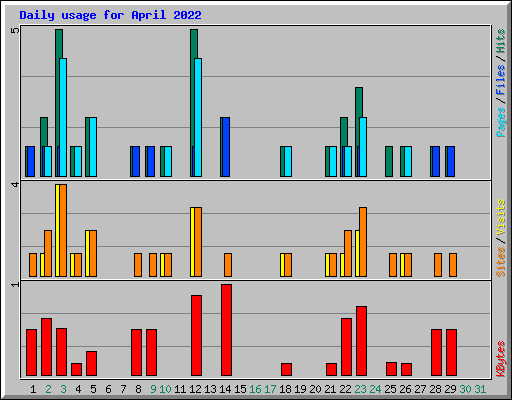The width and height of the screenshot is (512, 400).
Task: Click the orange Sites bar for day 23
Action: (363, 242)
